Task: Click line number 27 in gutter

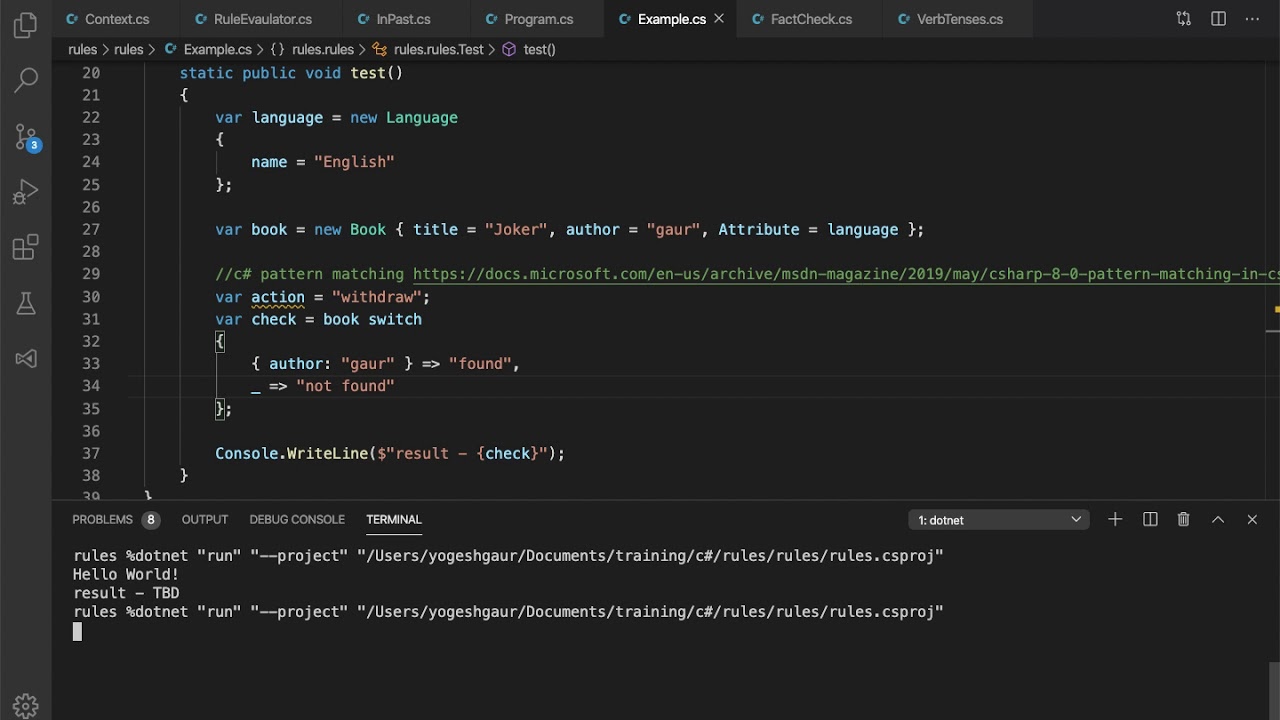Action: point(91,229)
